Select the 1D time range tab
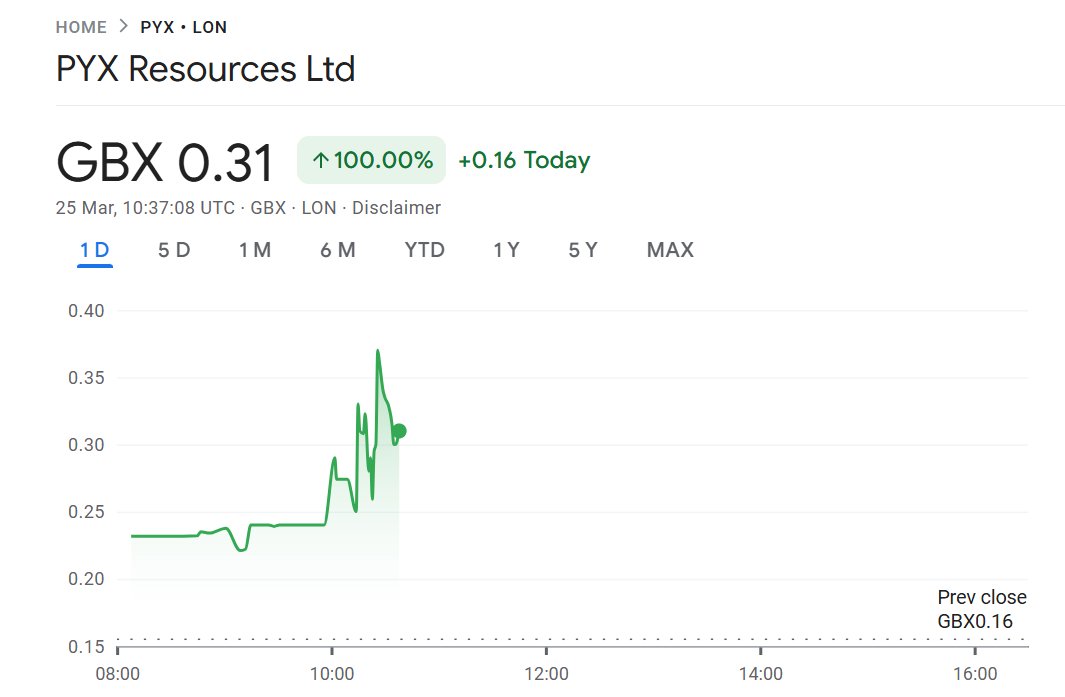This screenshot has height=697, width=1065. 95,250
